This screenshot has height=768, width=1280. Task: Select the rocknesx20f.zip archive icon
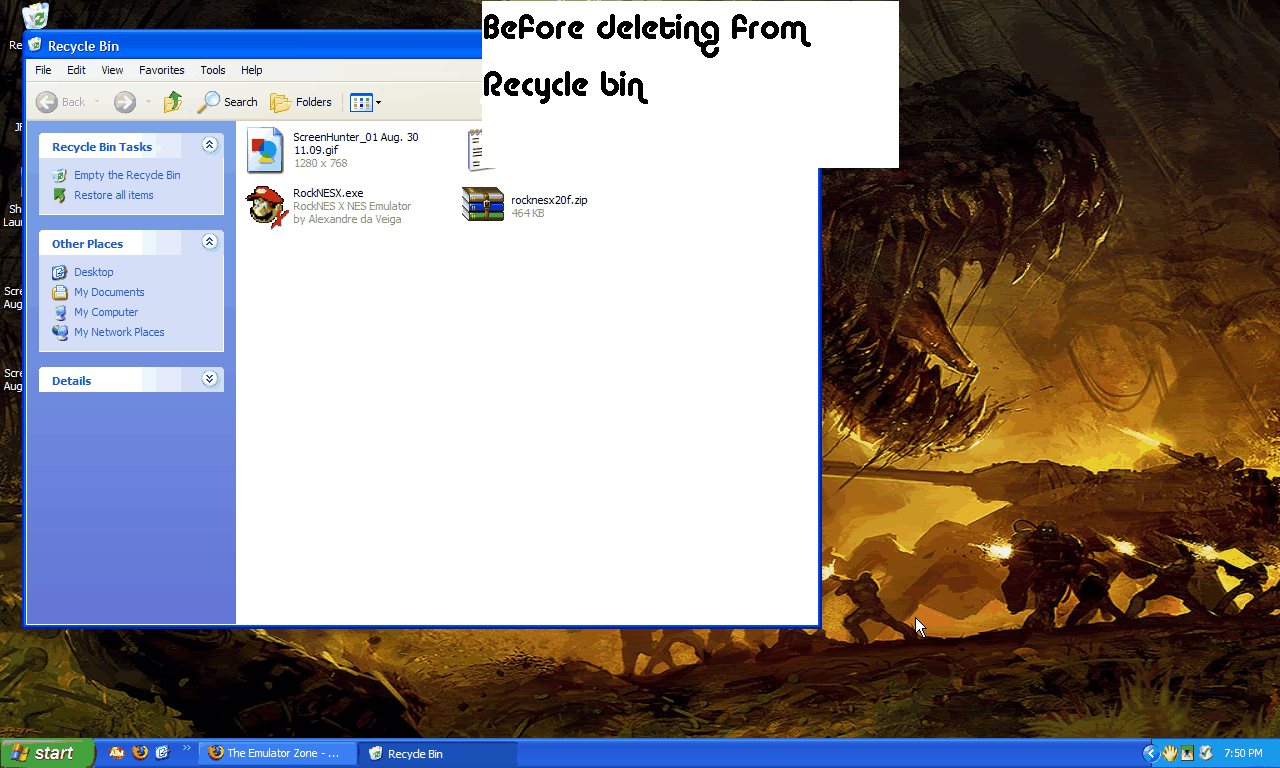click(x=483, y=205)
